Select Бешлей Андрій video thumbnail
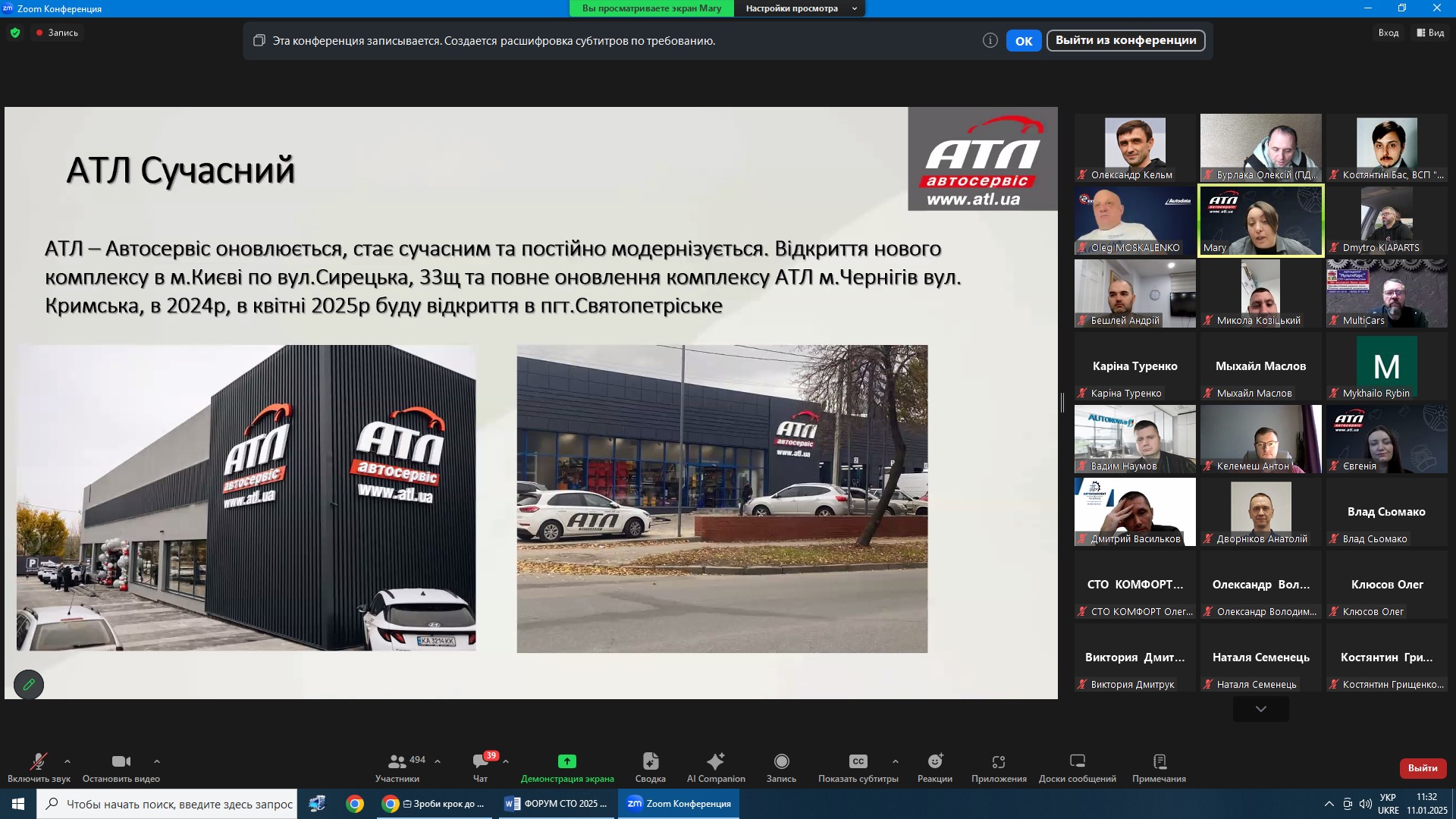The image size is (1456, 819). click(1134, 293)
